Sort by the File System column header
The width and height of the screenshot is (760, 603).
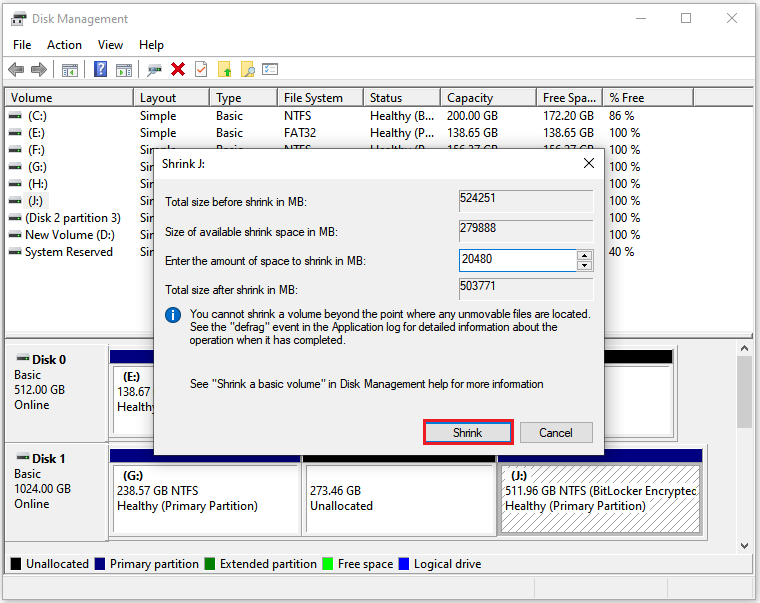tap(320, 97)
